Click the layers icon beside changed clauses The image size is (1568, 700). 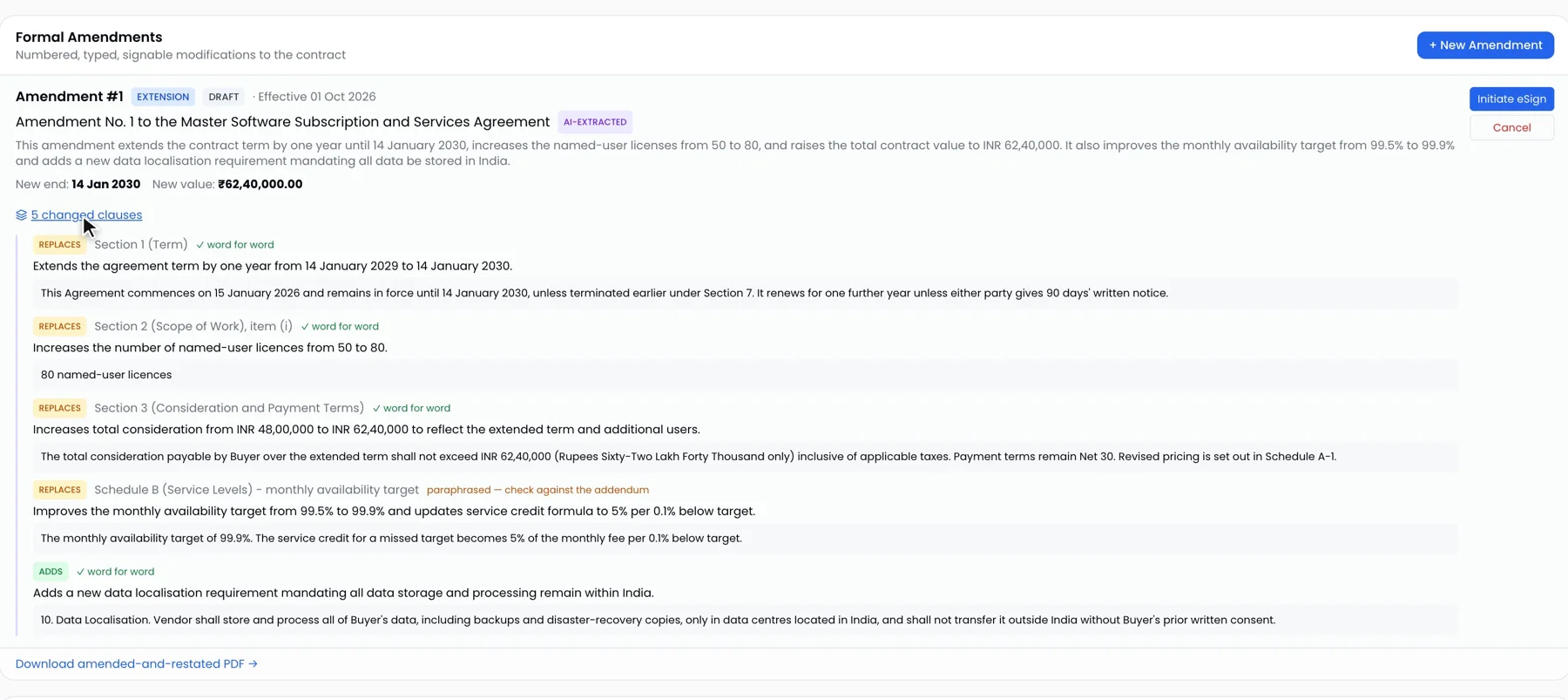coord(21,214)
